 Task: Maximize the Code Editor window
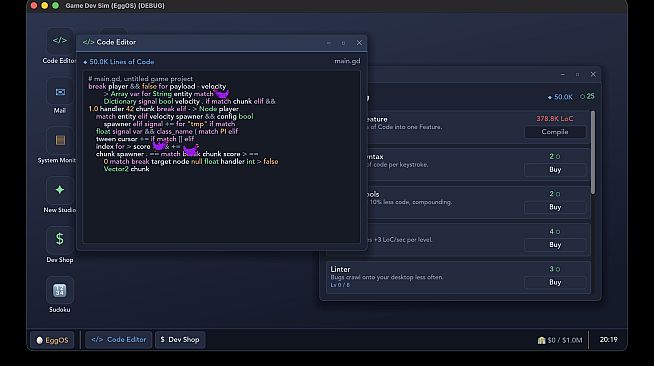(x=343, y=43)
